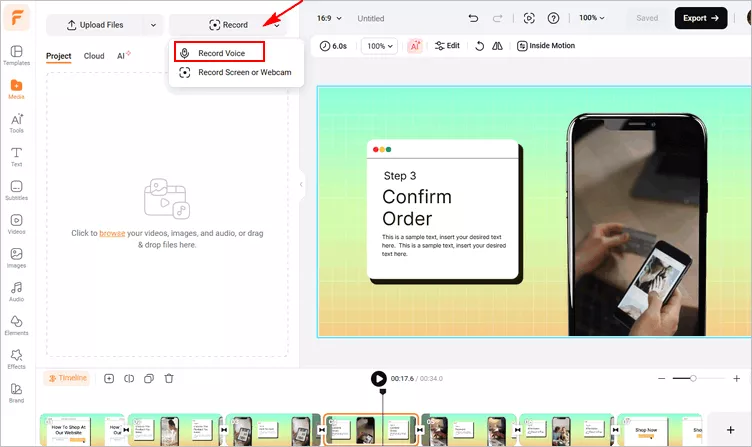Split the scene in timeline toolbar

pyautogui.click(x=129, y=378)
